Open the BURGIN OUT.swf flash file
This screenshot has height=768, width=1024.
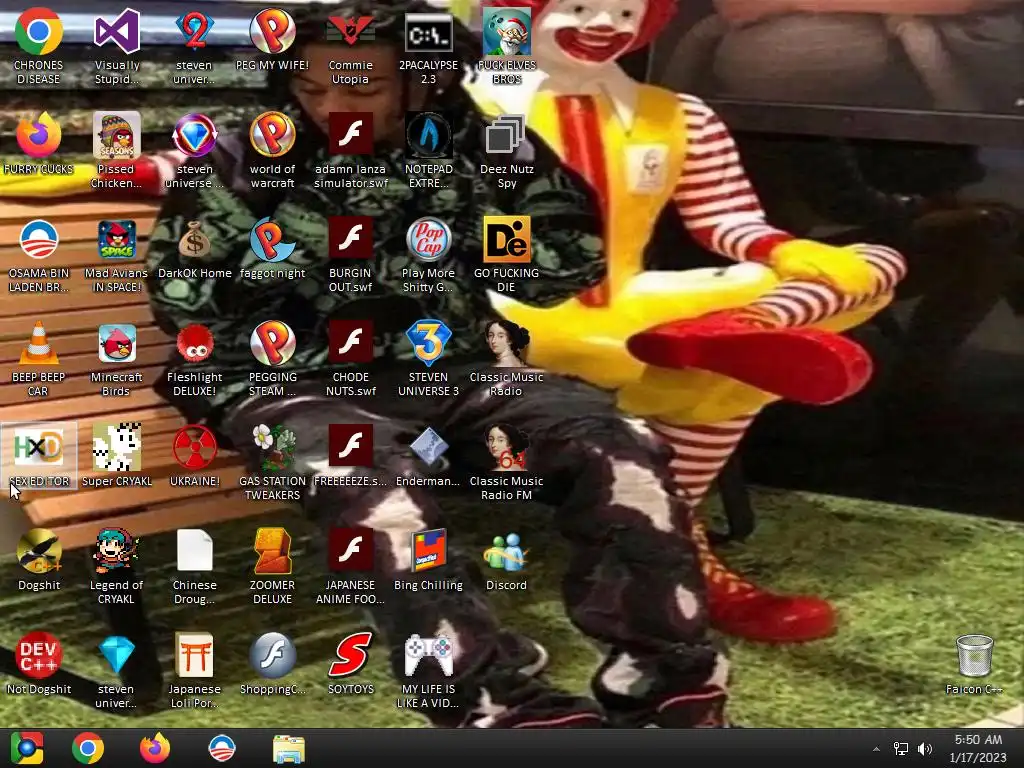pyautogui.click(x=351, y=239)
